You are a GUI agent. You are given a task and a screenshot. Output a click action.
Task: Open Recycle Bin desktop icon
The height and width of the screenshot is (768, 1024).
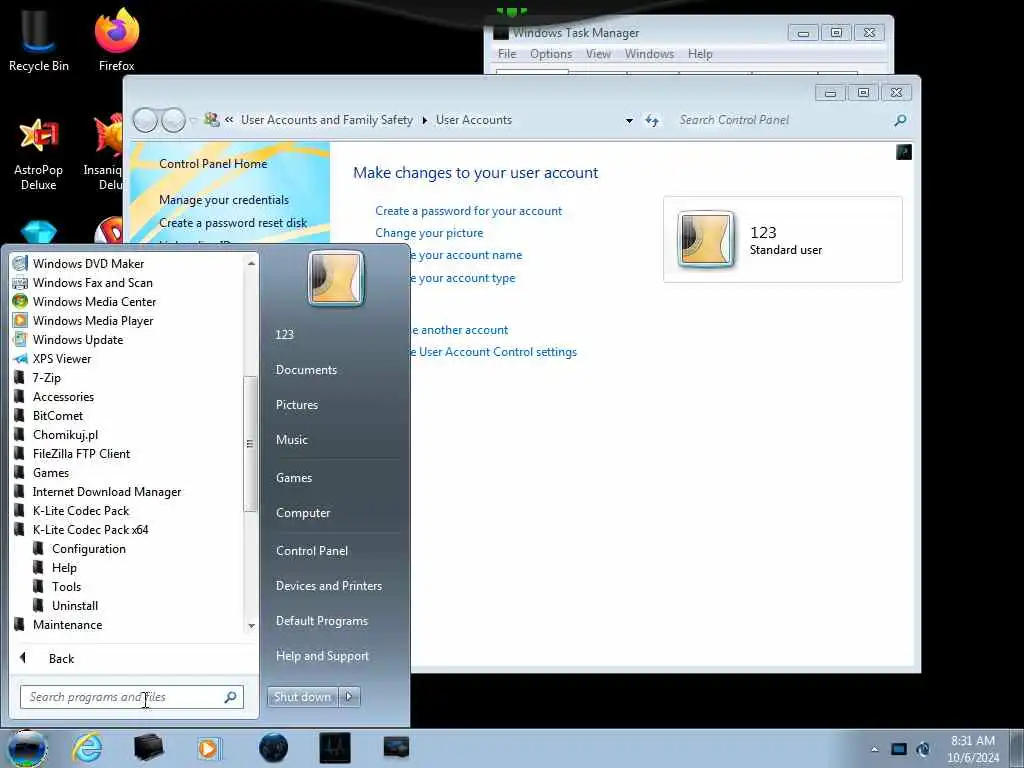click(x=38, y=40)
